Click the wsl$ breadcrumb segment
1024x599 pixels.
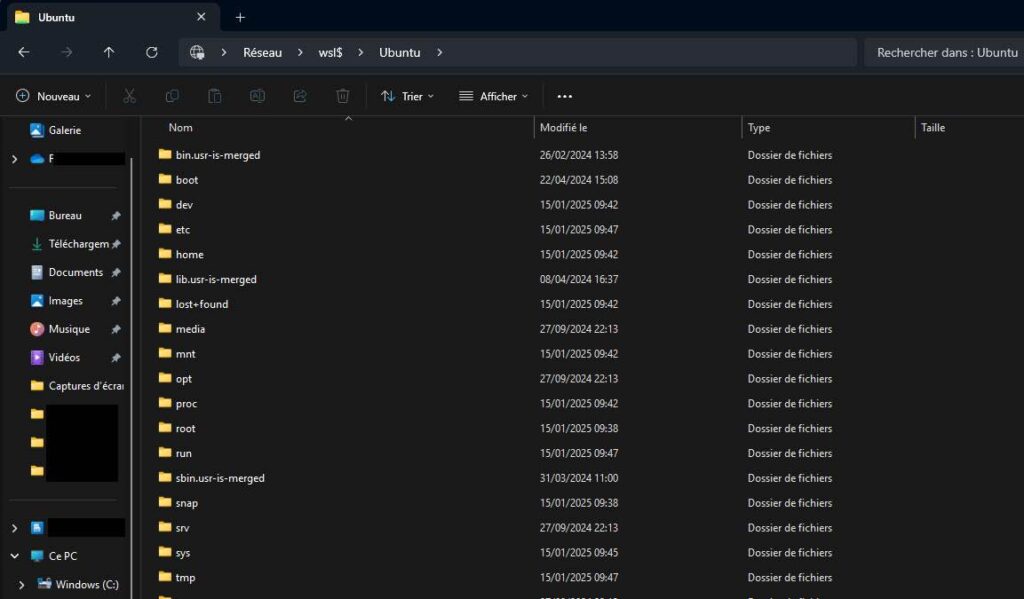point(330,52)
